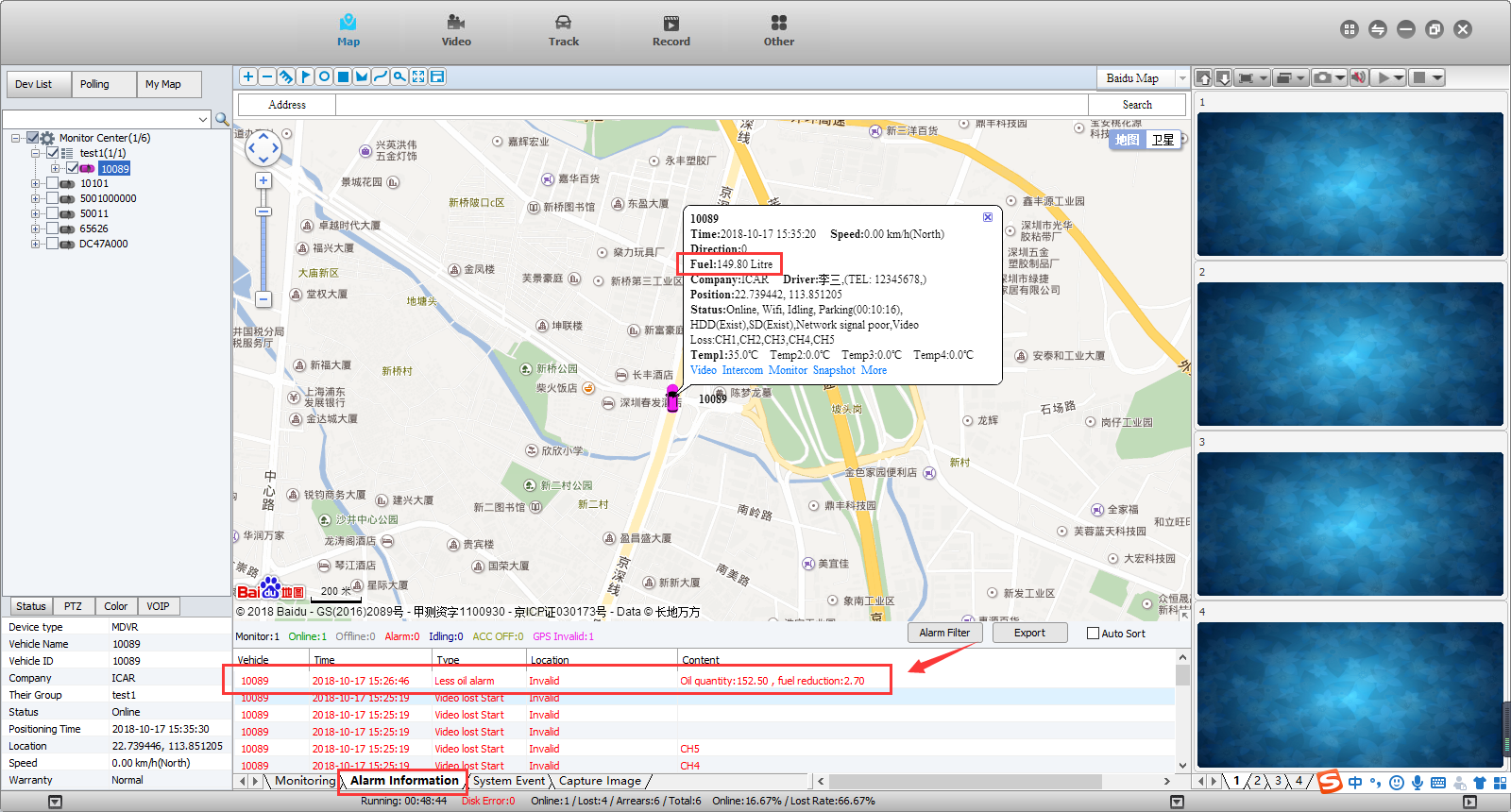Uncheck the test1(1/1) group checkbox
1511x812 pixels.
point(53,153)
